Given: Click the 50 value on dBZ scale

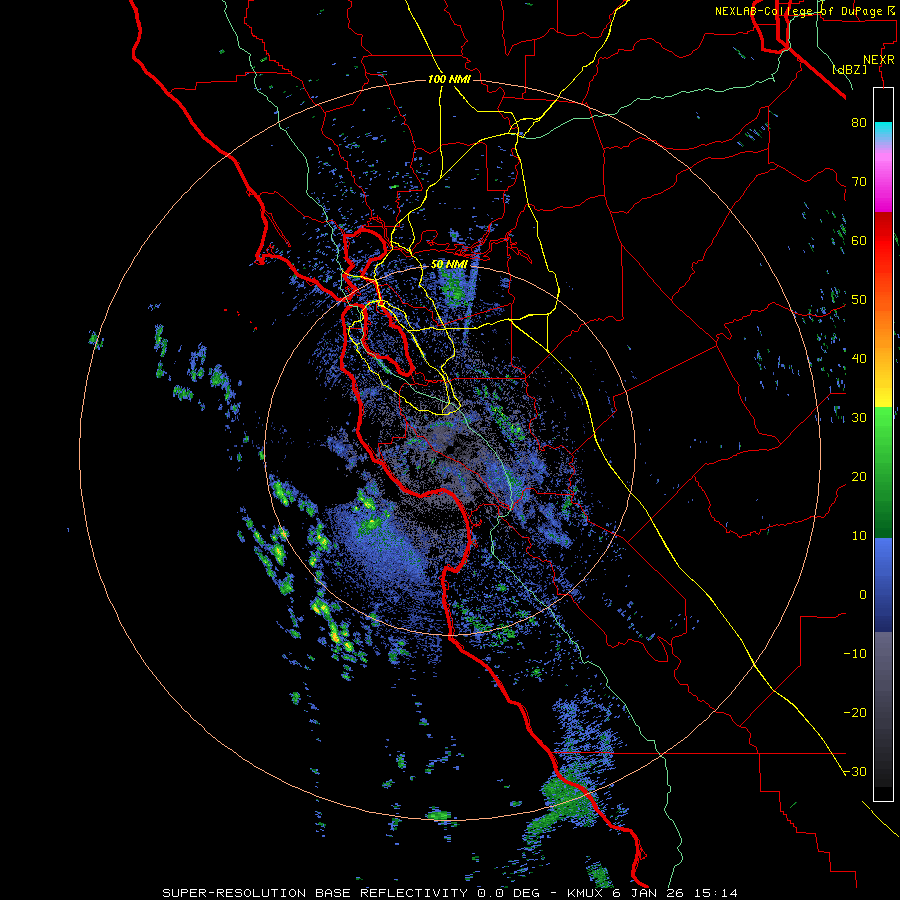Looking at the screenshot, I should click(859, 300).
